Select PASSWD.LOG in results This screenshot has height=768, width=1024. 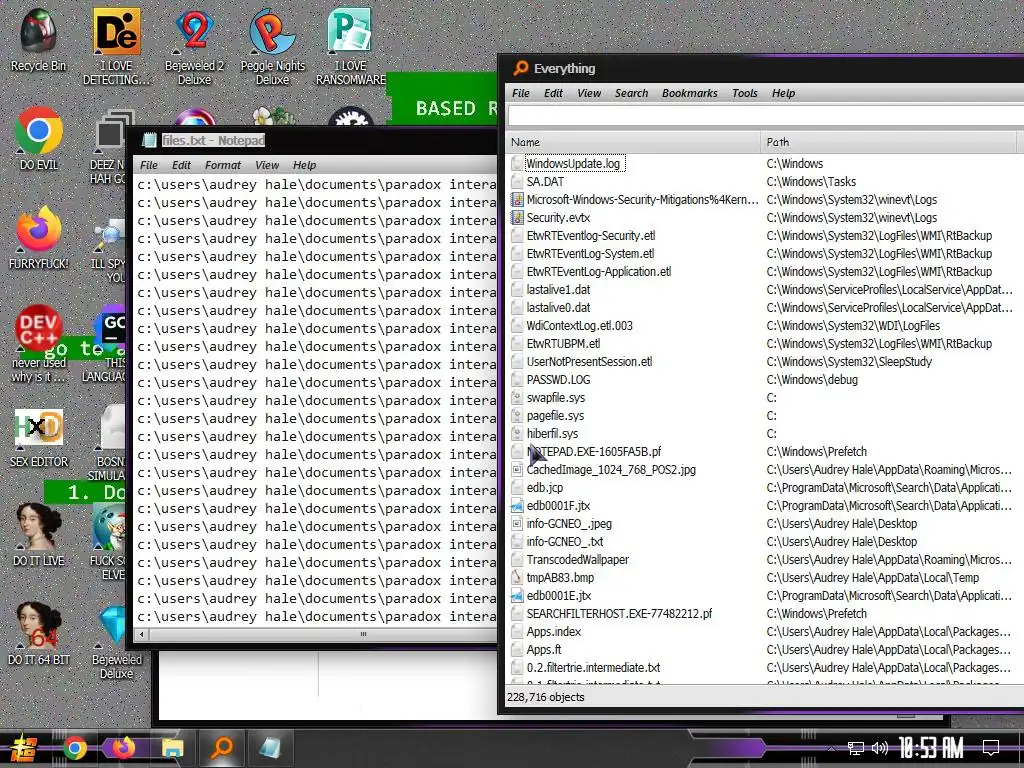coord(558,379)
